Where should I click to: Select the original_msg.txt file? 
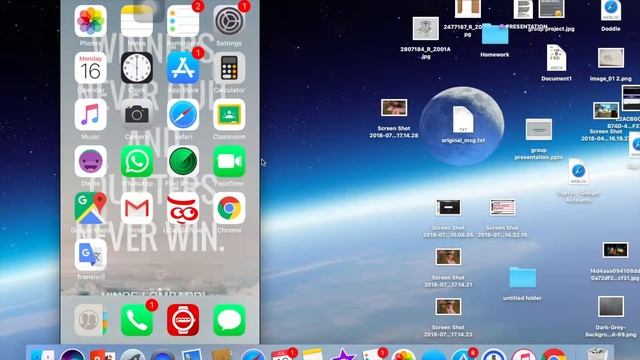coord(463,119)
